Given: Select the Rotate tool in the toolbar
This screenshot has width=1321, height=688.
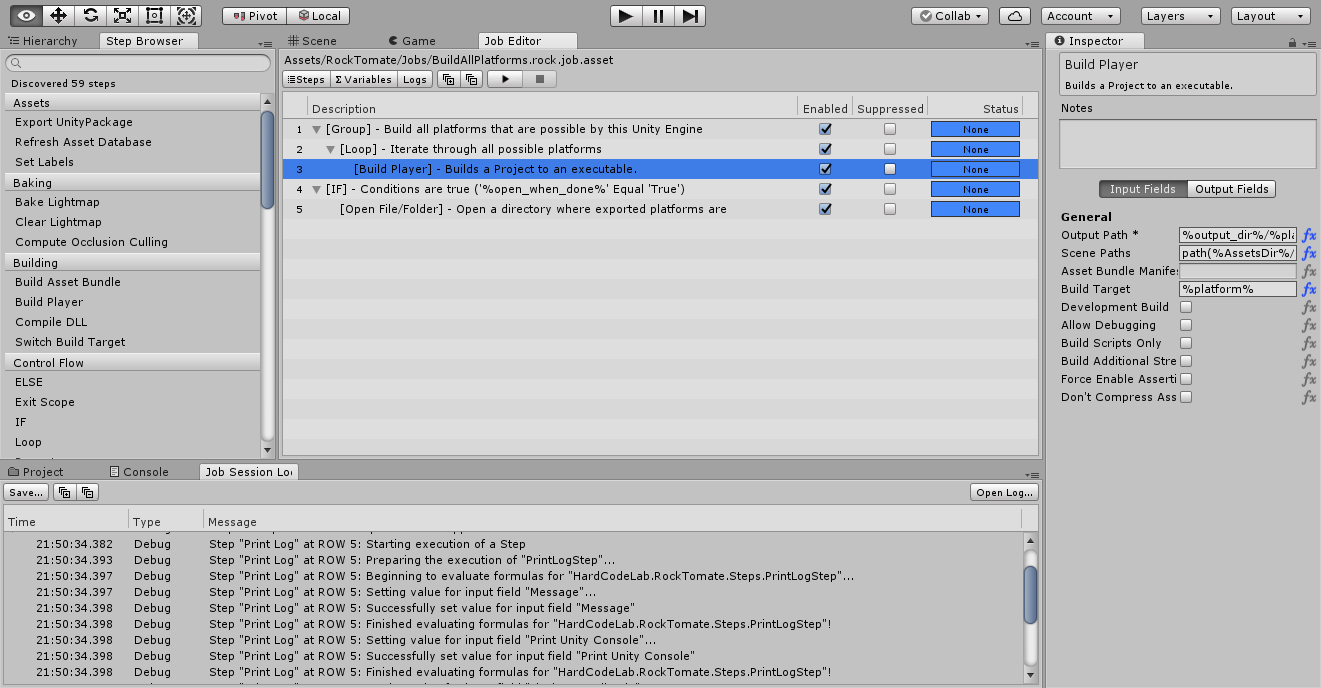Looking at the screenshot, I should (x=91, y=16).
